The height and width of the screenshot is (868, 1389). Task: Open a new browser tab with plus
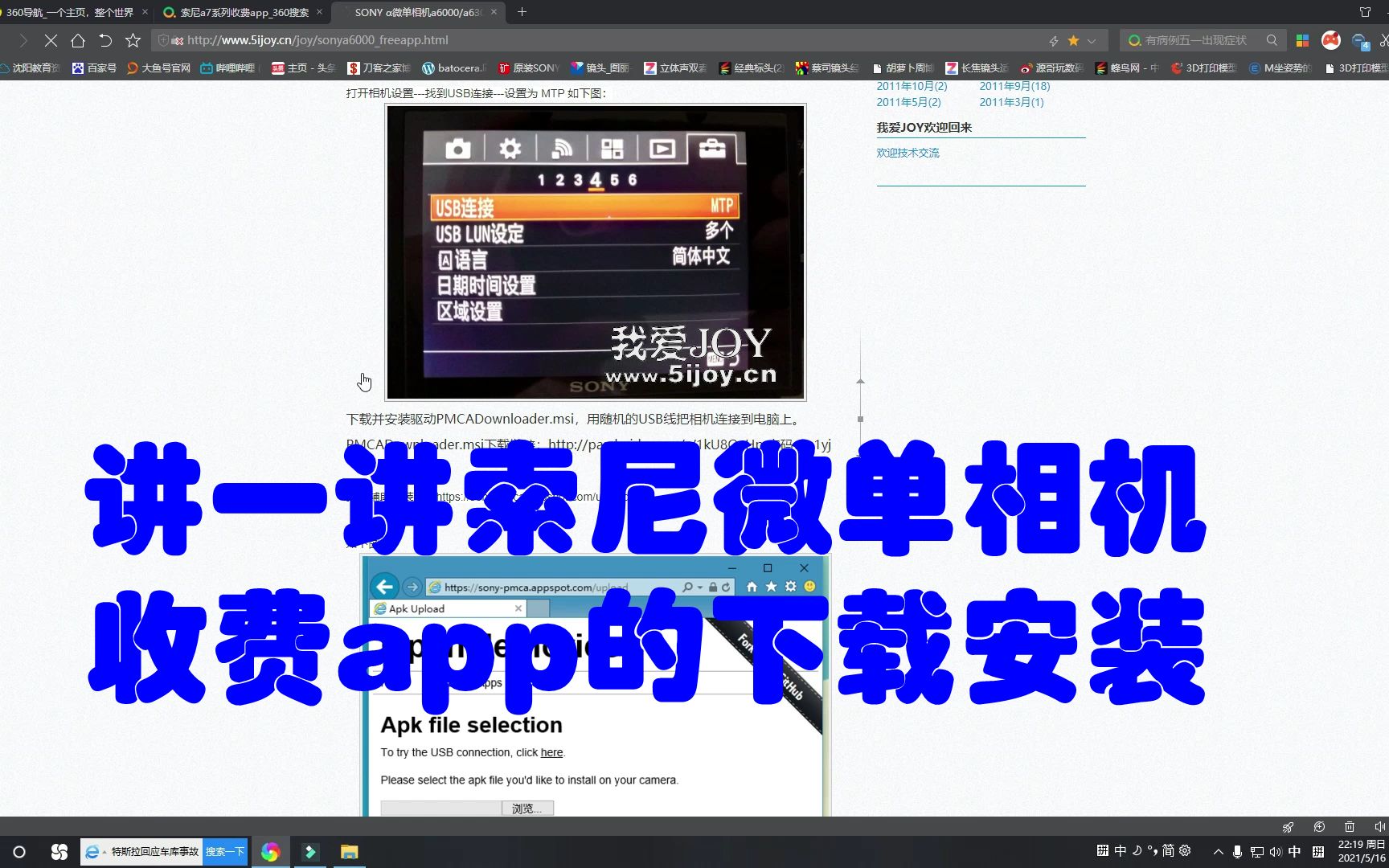(x=522, y=12)
